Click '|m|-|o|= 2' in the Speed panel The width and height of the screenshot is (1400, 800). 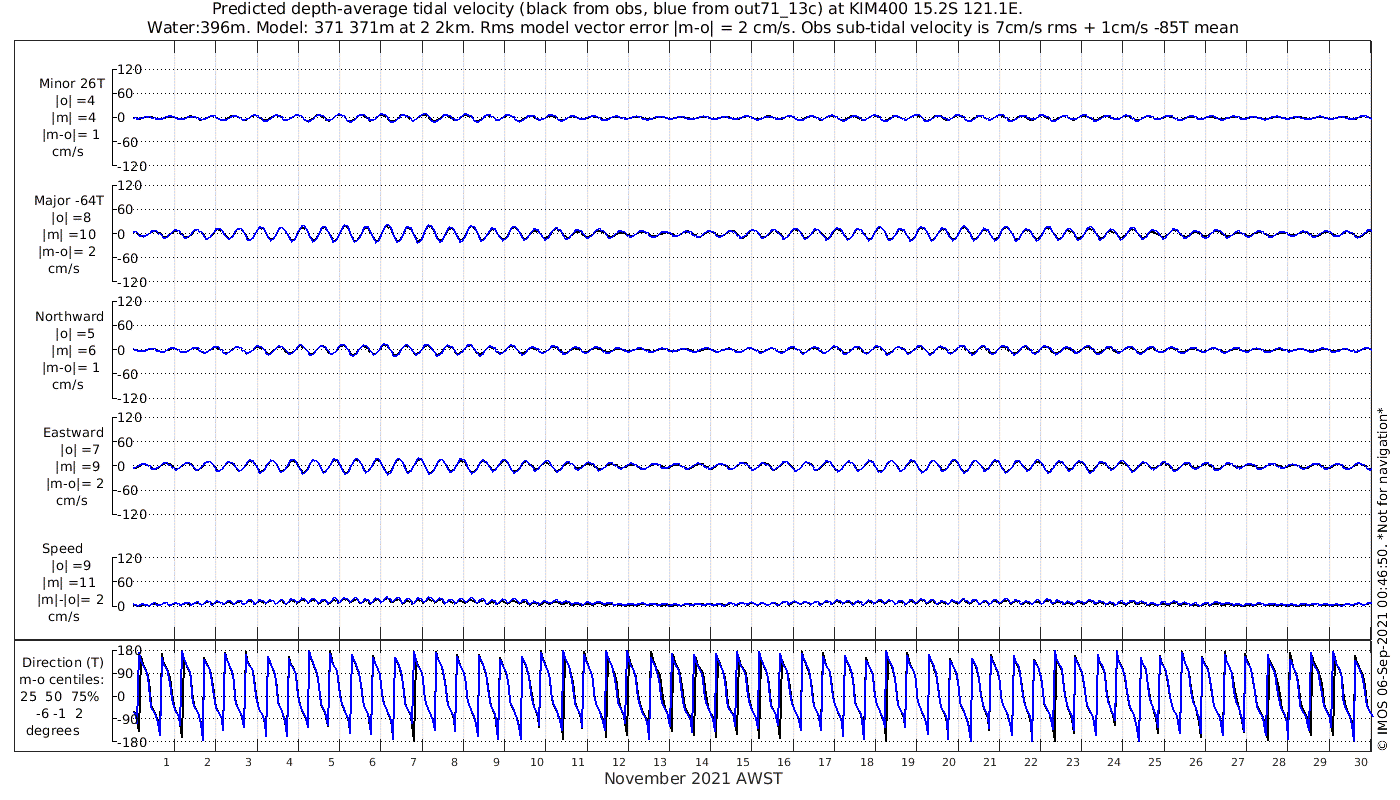point(71,600)
